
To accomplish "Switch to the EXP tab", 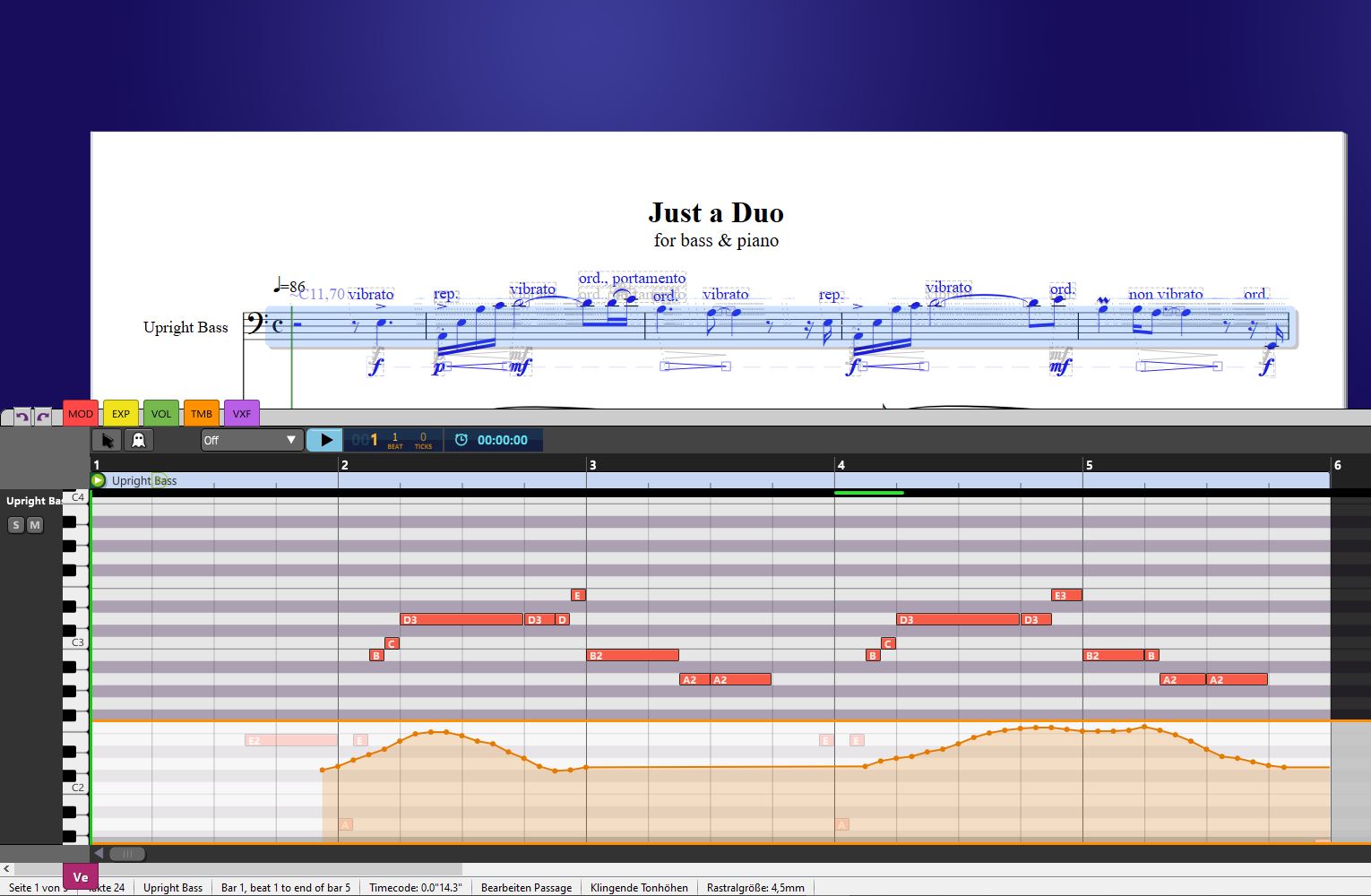I will [x=121, y=413].
